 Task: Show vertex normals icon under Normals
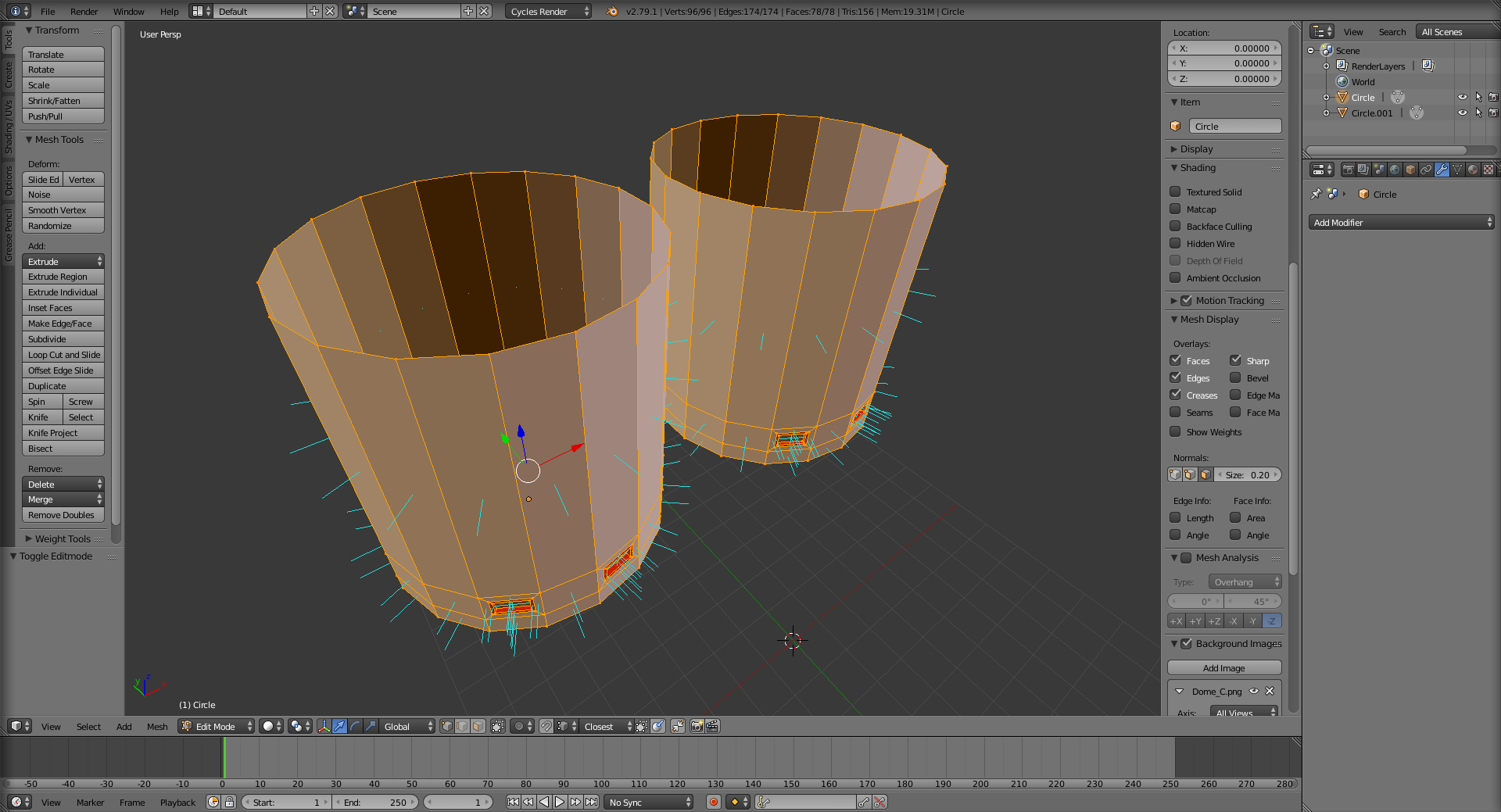[1175, 474]
